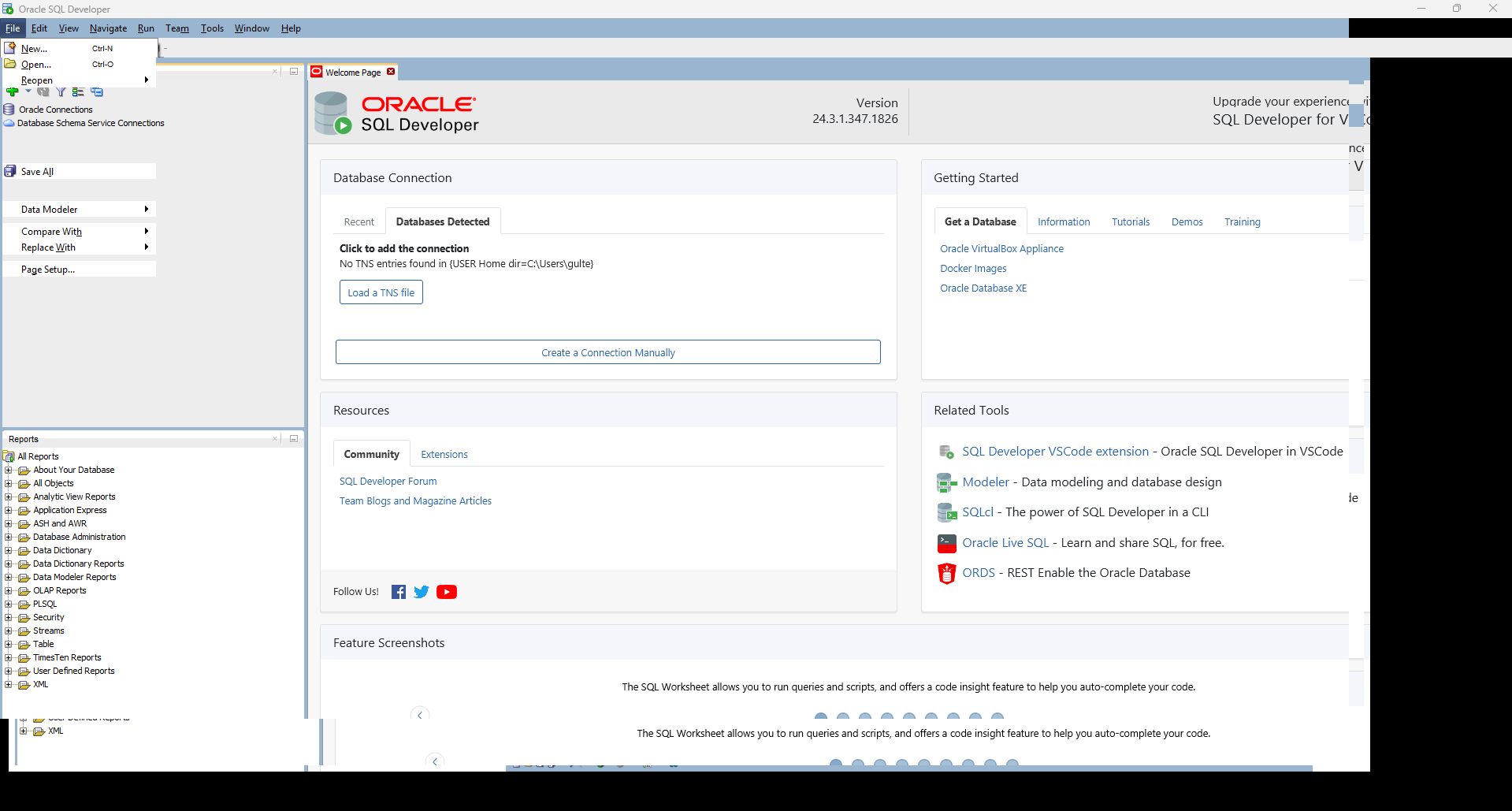
Task: Click the red ORDS icon
Action: pyautogui.click(x=946, y=573)
